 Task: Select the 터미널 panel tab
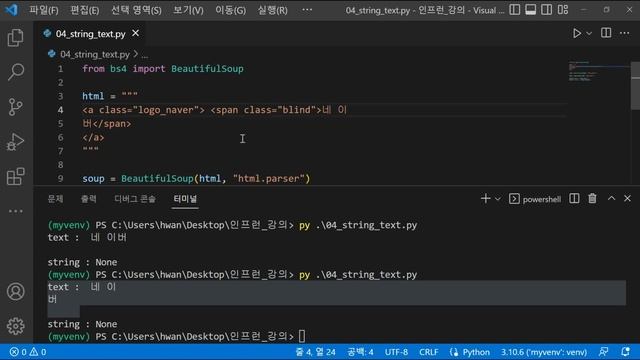(x=185, y=199)
